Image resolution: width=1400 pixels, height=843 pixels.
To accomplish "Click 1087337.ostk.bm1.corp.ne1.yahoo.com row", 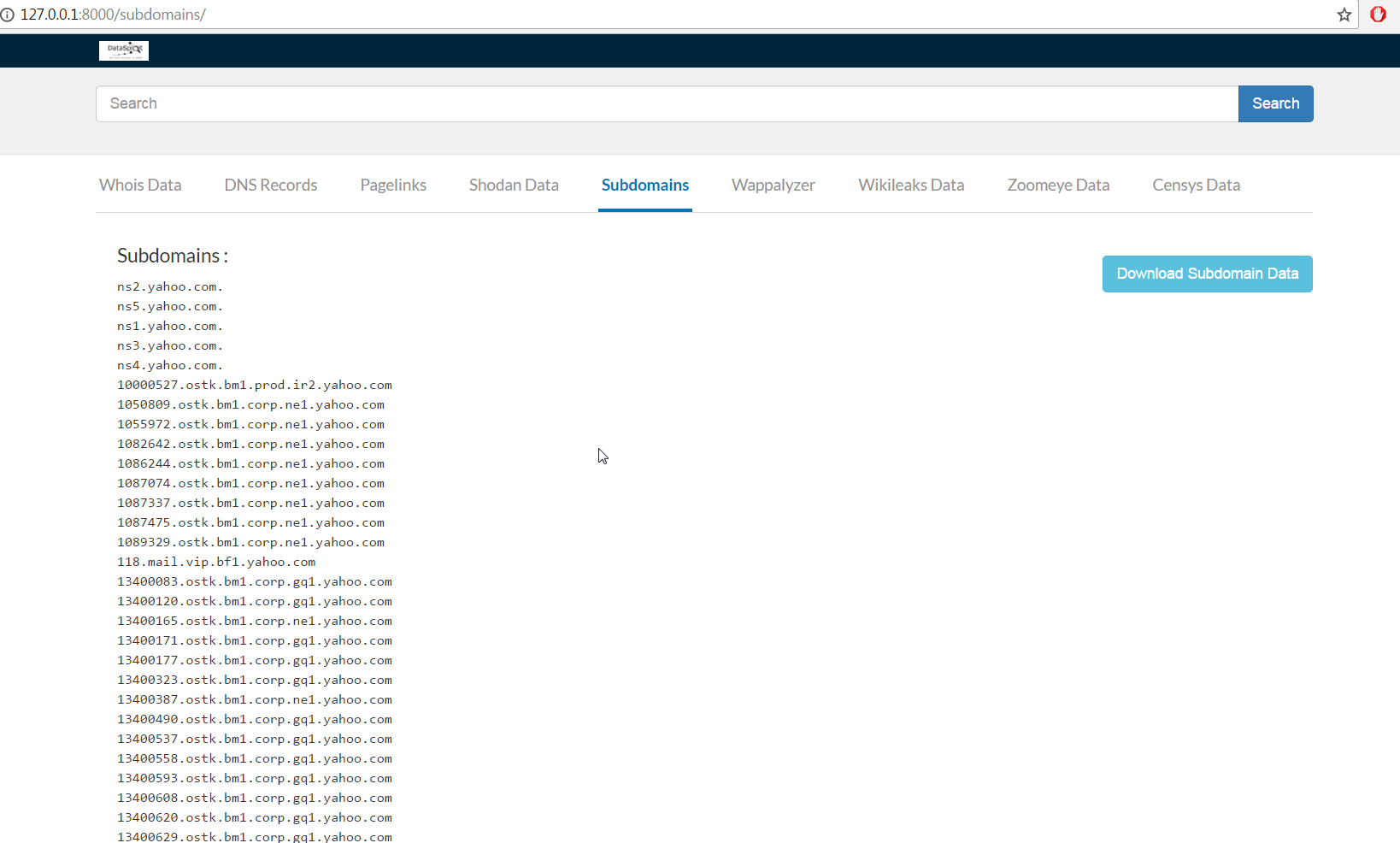I will click(251, 503).
